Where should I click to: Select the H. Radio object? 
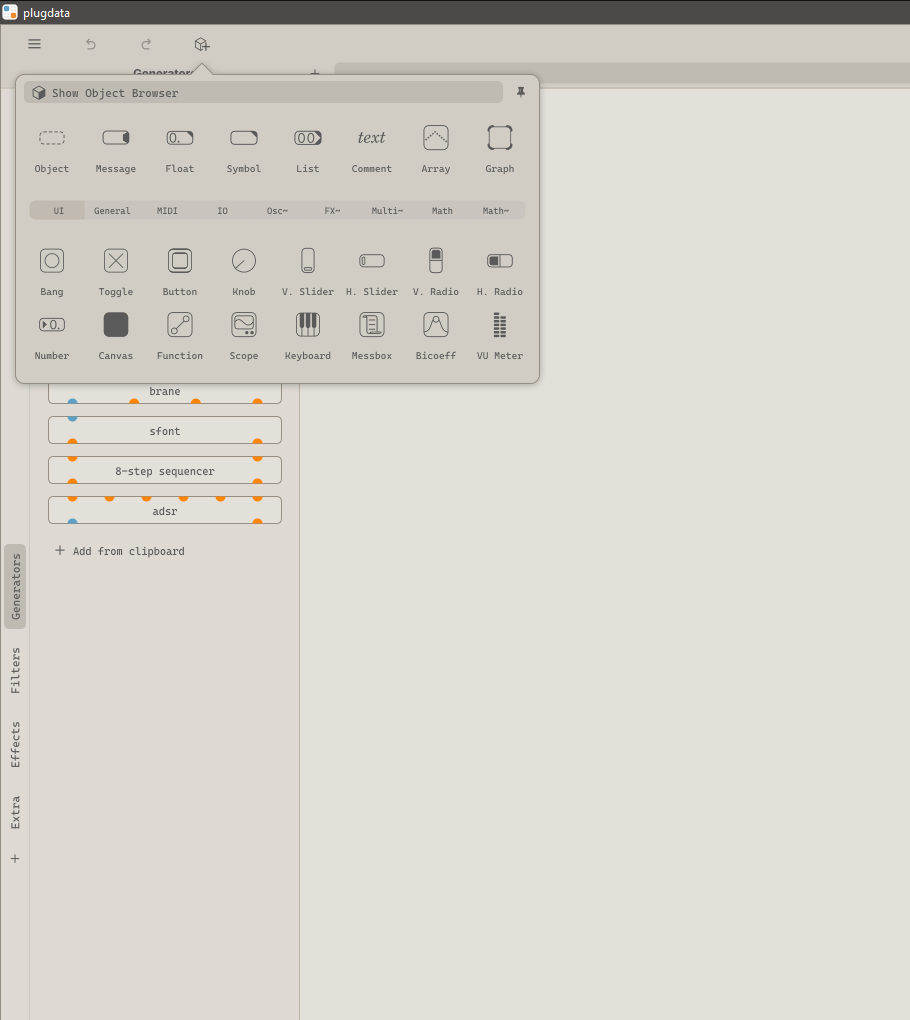point(499,262)
